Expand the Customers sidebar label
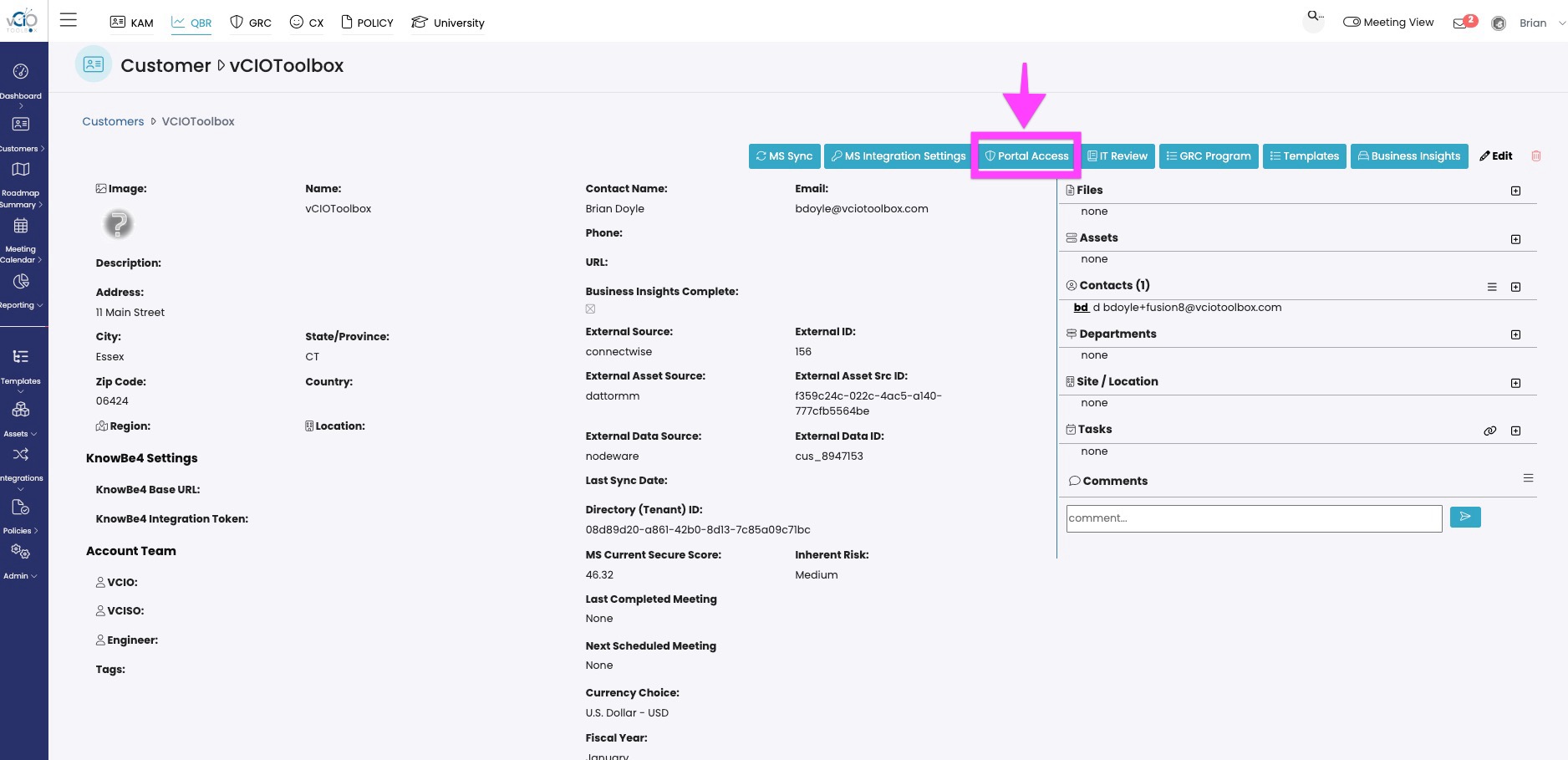1568x760 pixels. [22, 149]
